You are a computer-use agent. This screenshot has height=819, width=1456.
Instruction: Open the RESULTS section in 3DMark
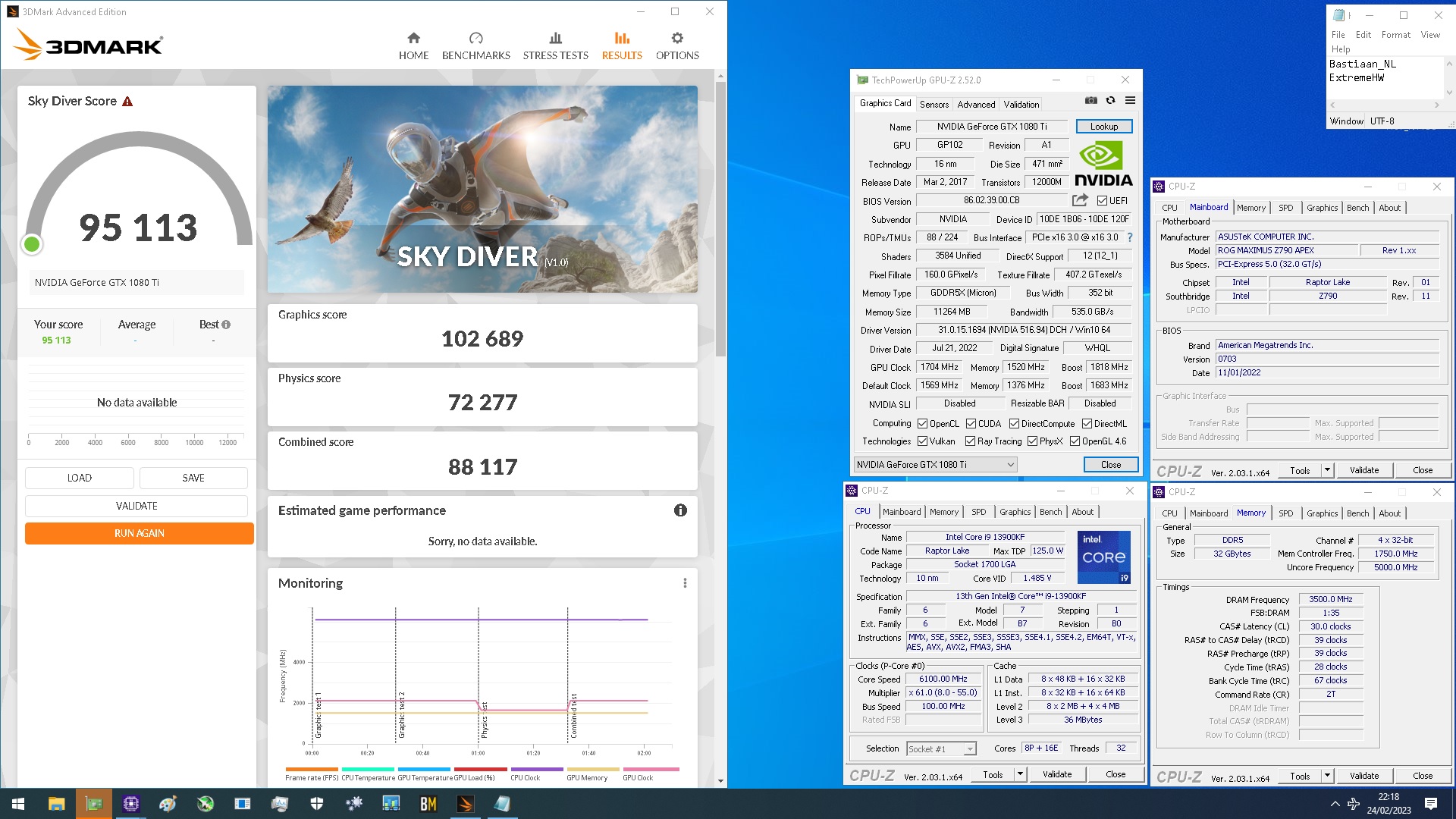click(622, 45)
